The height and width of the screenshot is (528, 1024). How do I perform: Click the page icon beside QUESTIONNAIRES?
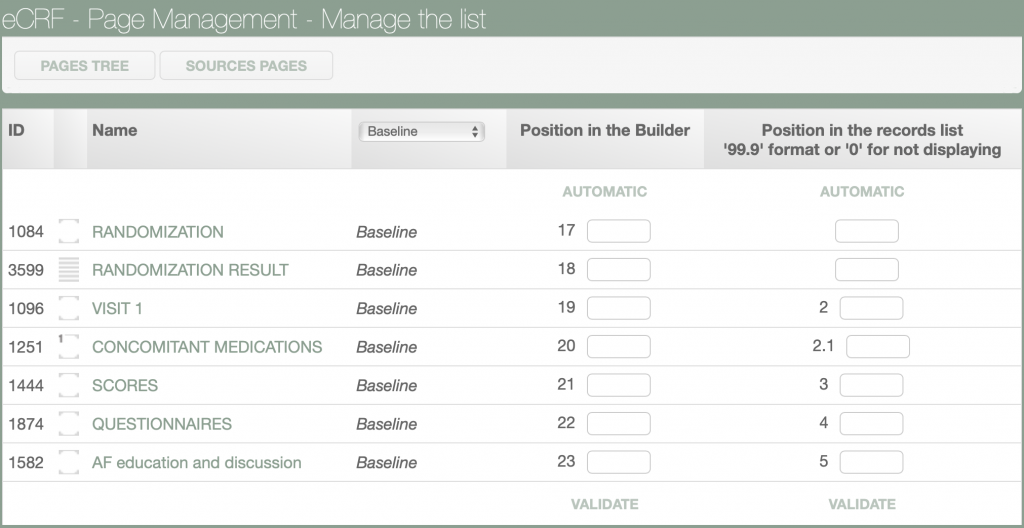[68, 424]
